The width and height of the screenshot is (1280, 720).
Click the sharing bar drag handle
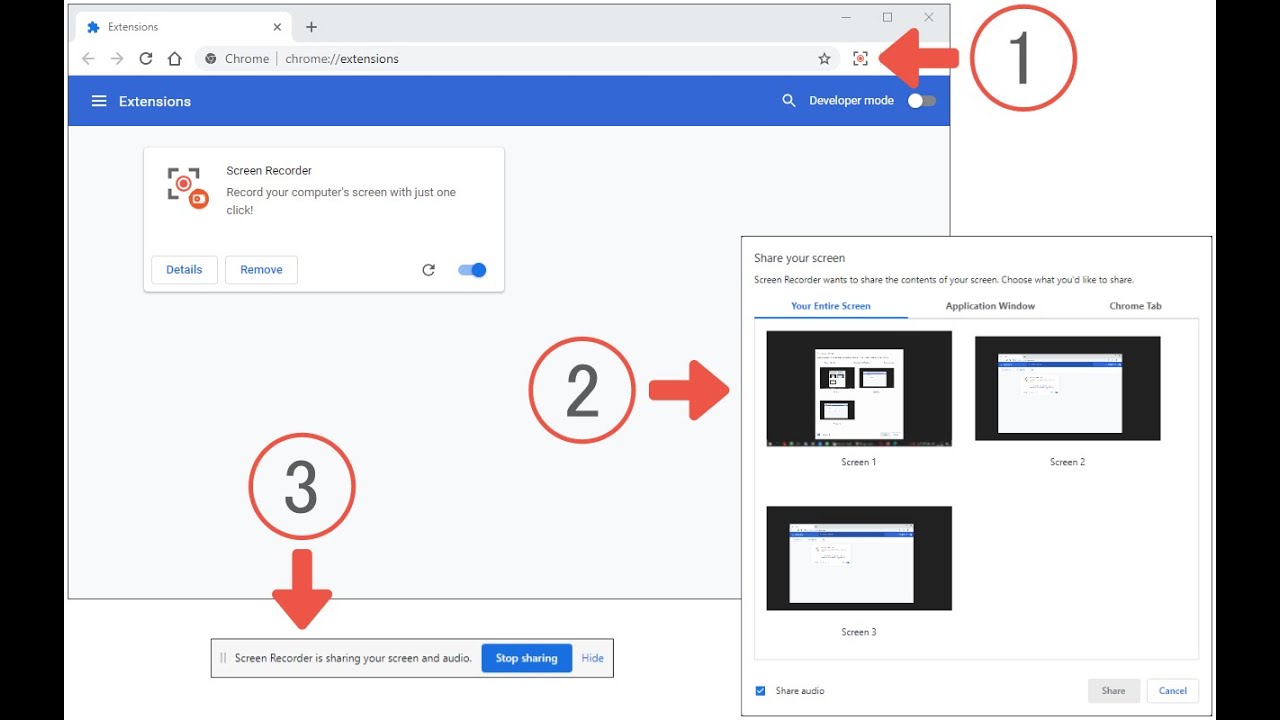click(x=223, y=658)
